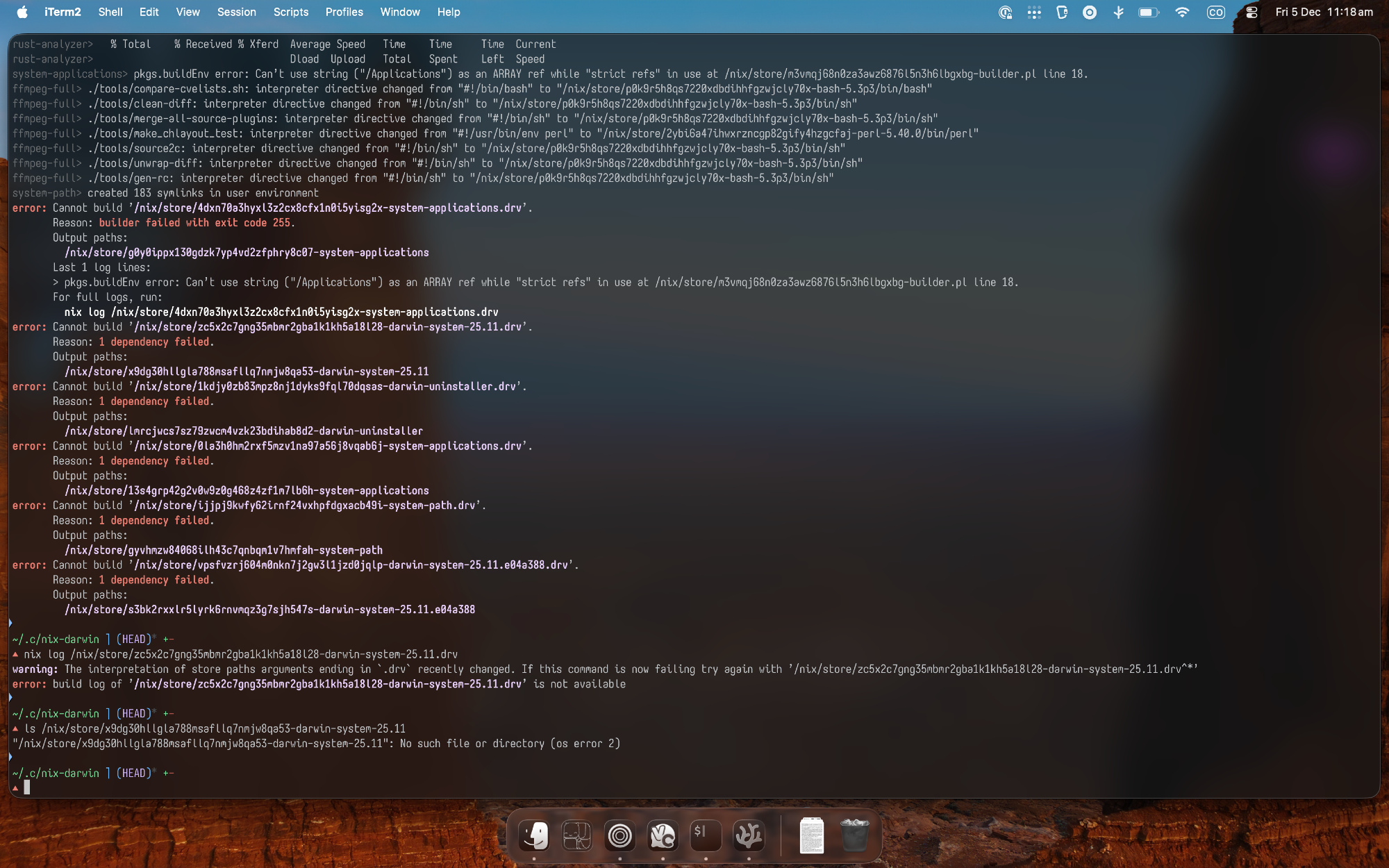Screen dimensions: 1389x868
Task: Expand the Shell menu
Action: tap(110, 12)
